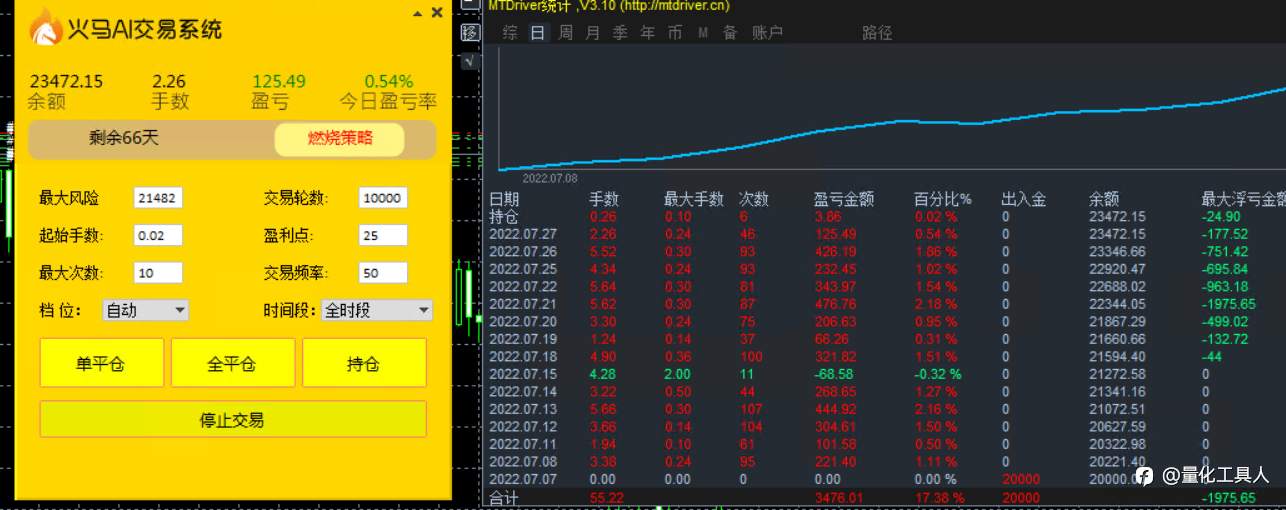
Task: Switch to the 币 currency tab
Action: pyautogui.click(x=675, y=33)
